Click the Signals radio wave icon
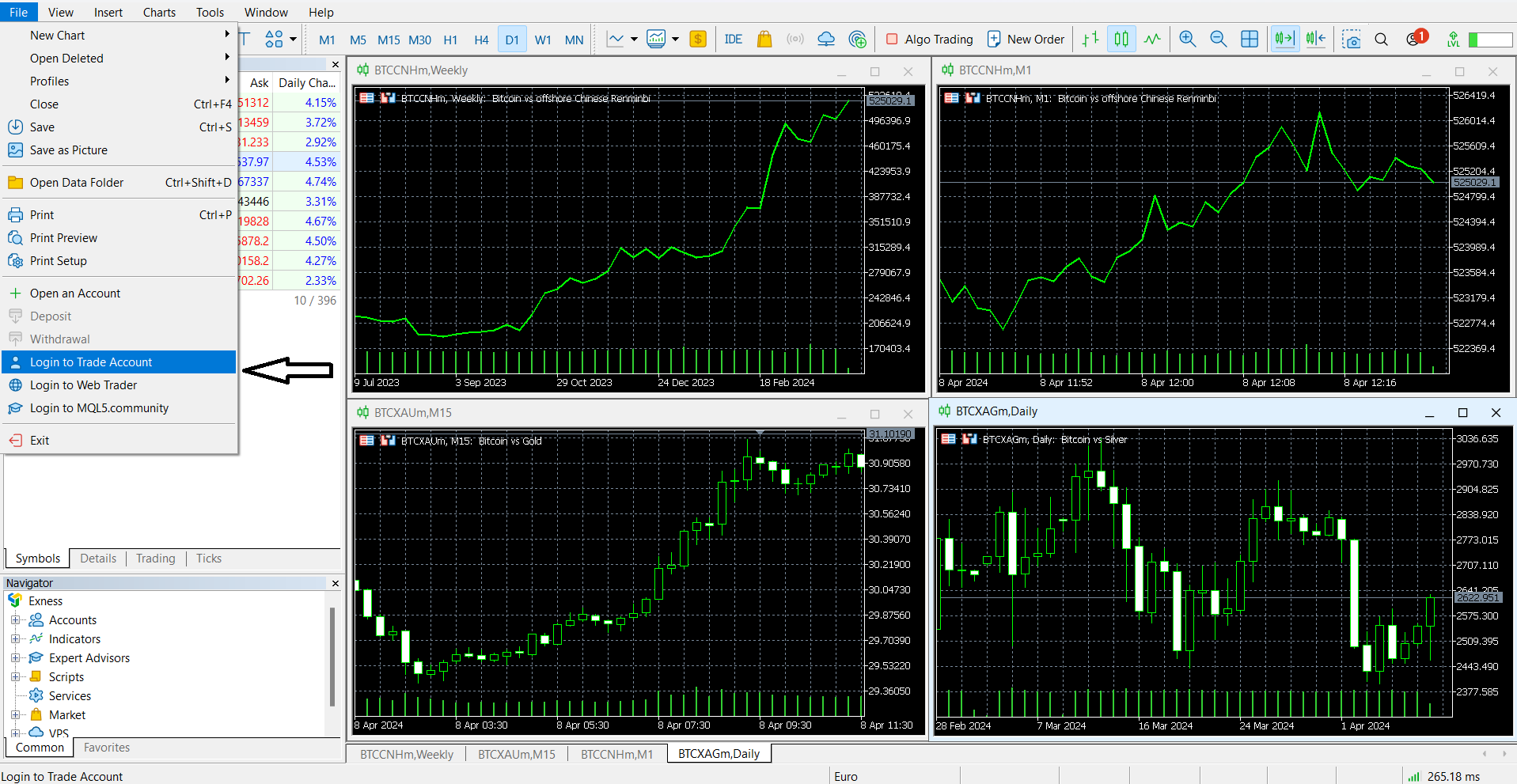This screenshot has height=784, width=1517. (x=795, y=39)
